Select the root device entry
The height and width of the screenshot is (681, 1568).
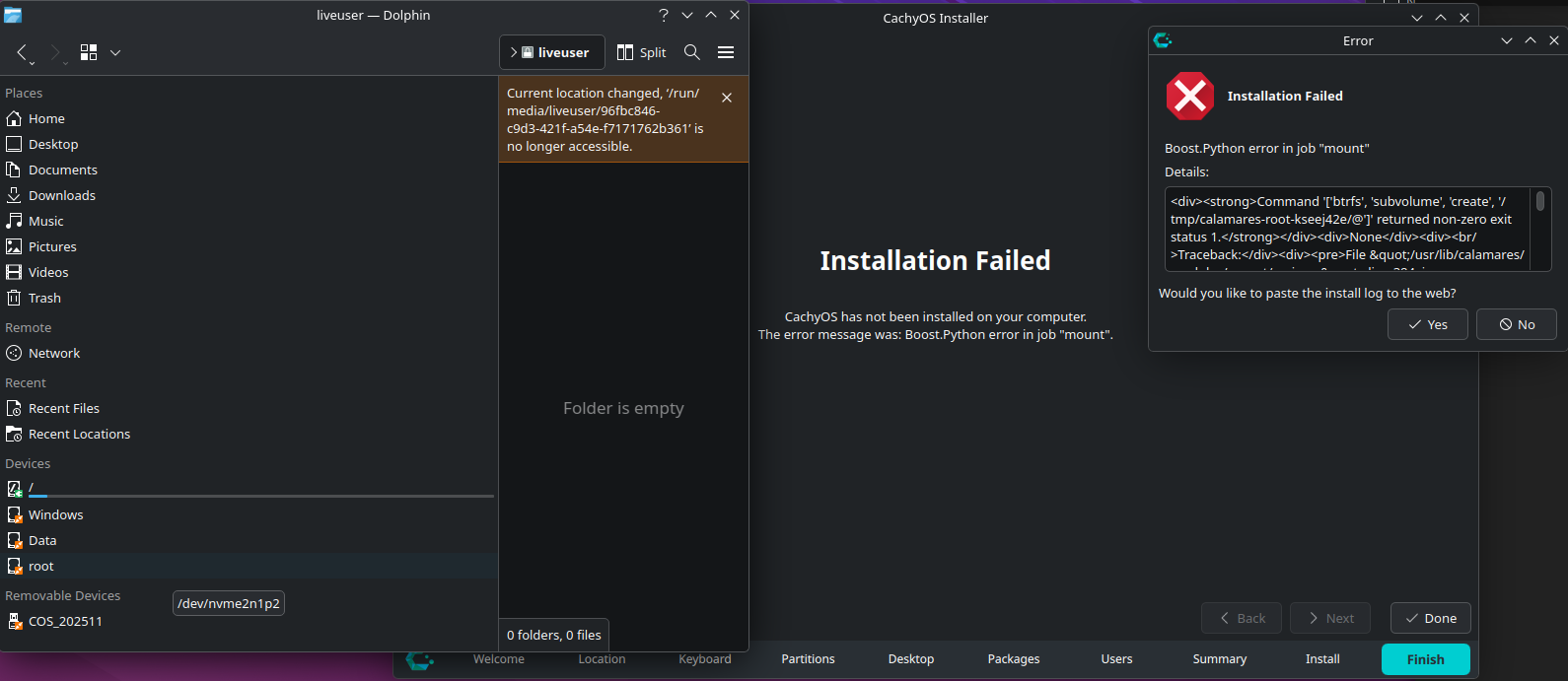pos(249,566)
